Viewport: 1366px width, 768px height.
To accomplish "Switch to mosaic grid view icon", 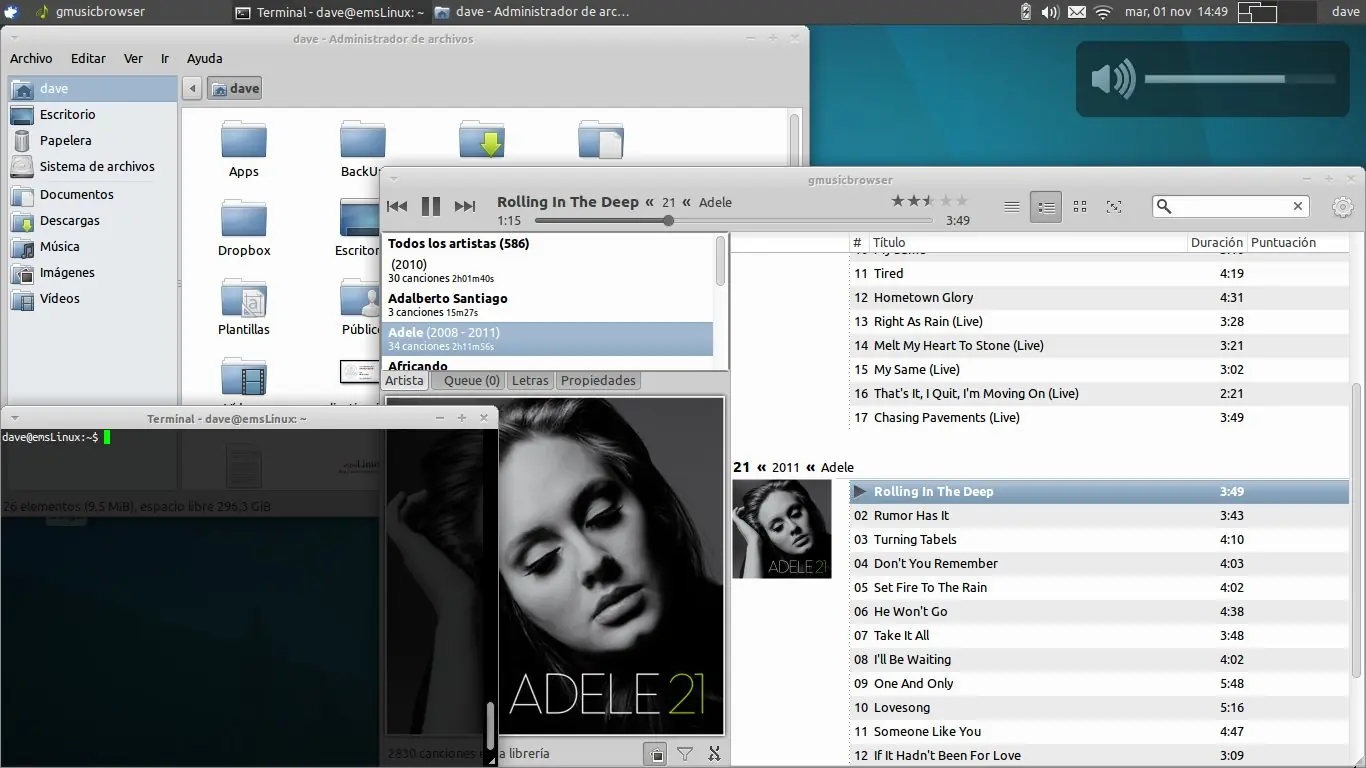I will 1080,207.
